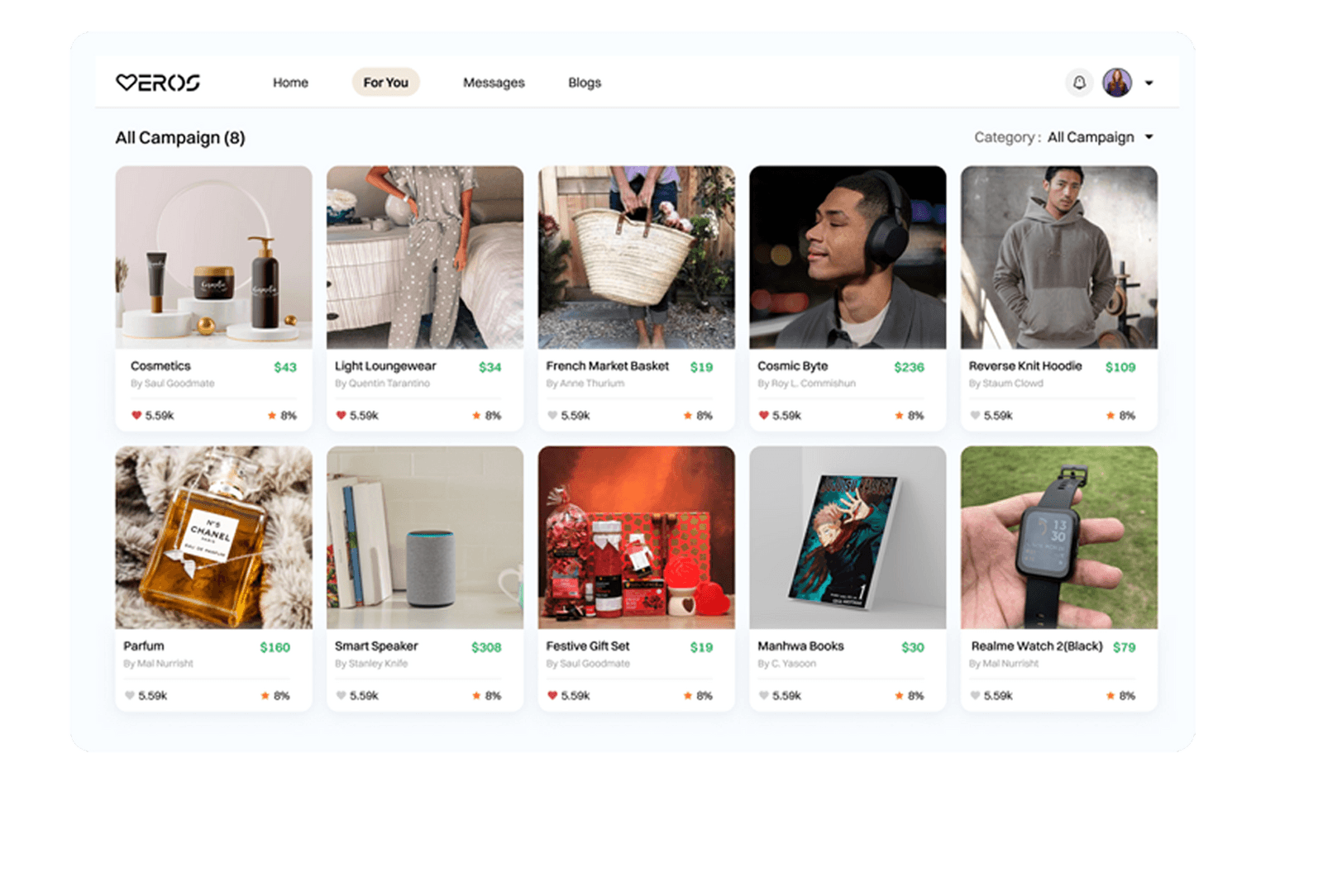Click star rating on Smart Speaker card
1323x896 pixels.
point(476,696)
